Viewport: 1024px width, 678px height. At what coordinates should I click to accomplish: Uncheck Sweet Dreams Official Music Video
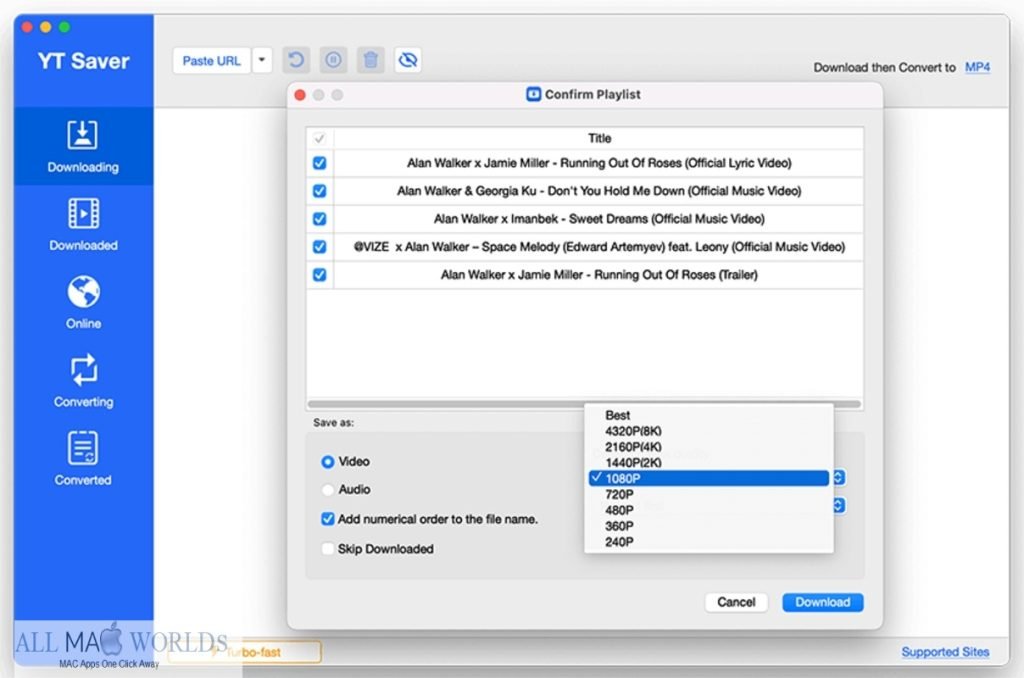319,219
